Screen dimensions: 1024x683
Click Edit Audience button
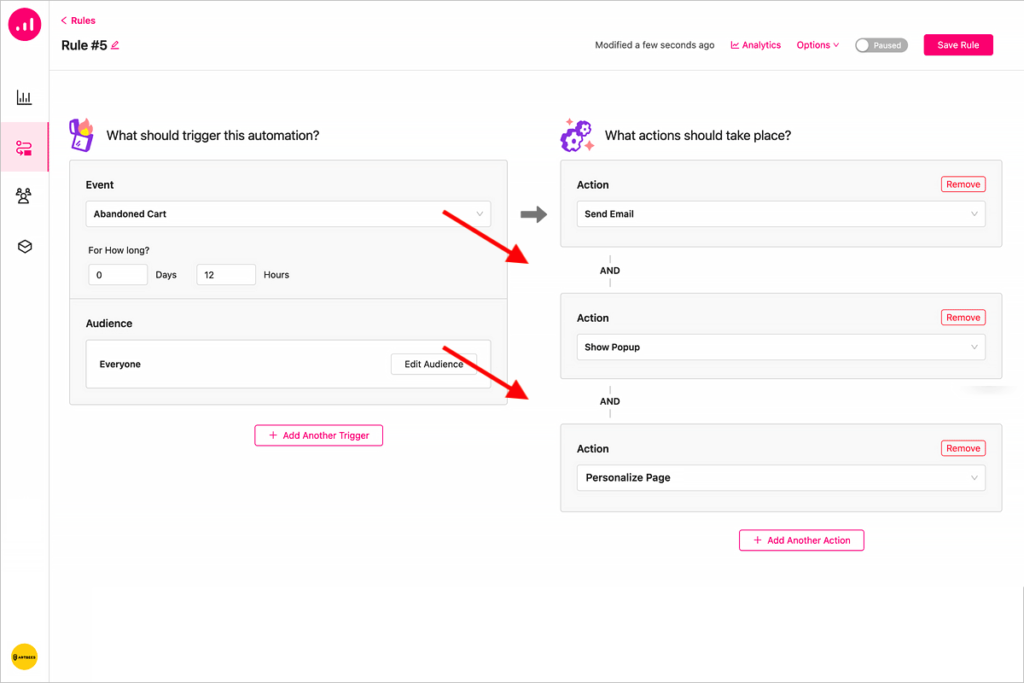click(434, 364)
